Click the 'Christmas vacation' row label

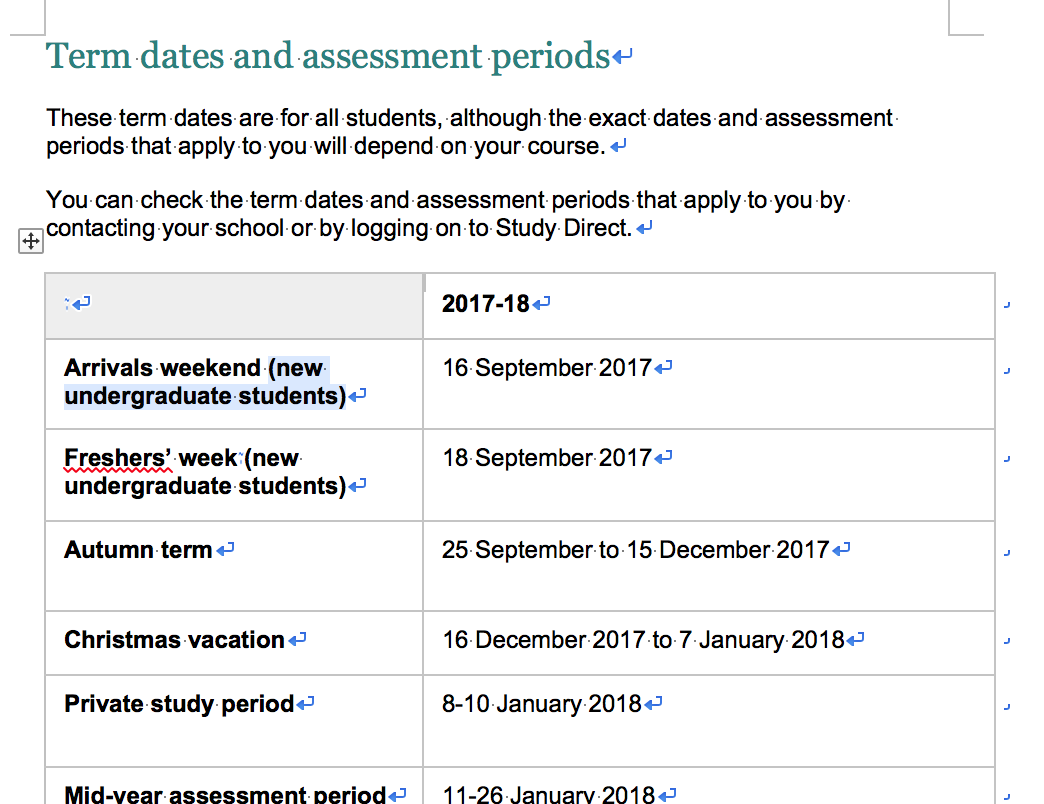(x=174, y=640)
